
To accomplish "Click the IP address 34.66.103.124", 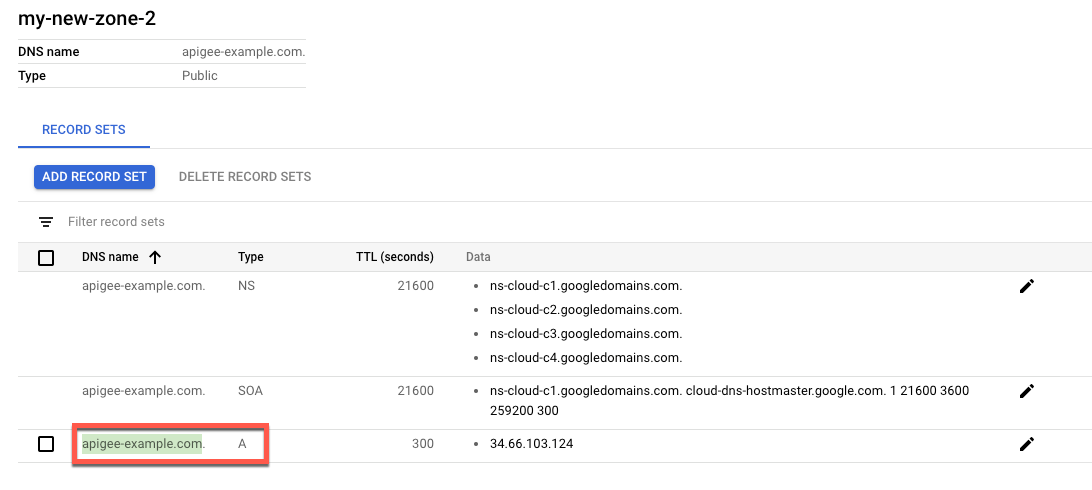I will pyautogui.click(x=532, y=443).
